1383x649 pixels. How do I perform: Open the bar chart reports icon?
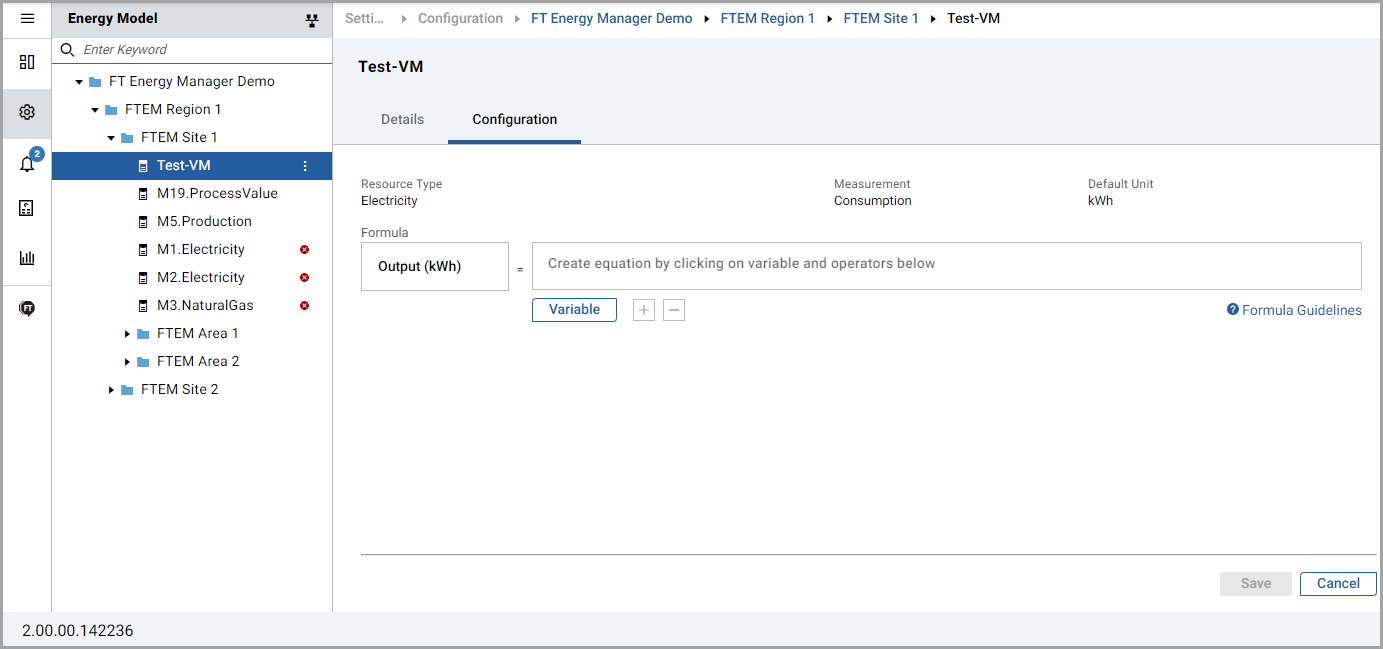[27, 258]
